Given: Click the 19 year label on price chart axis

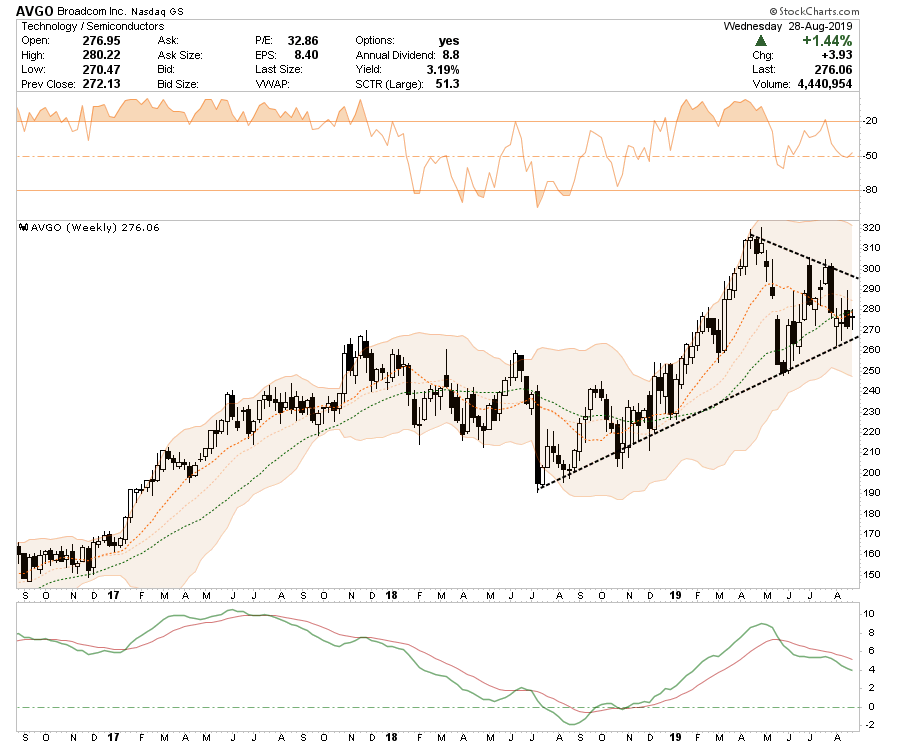Looking at the screenshot, I should [x=676, y=595].
